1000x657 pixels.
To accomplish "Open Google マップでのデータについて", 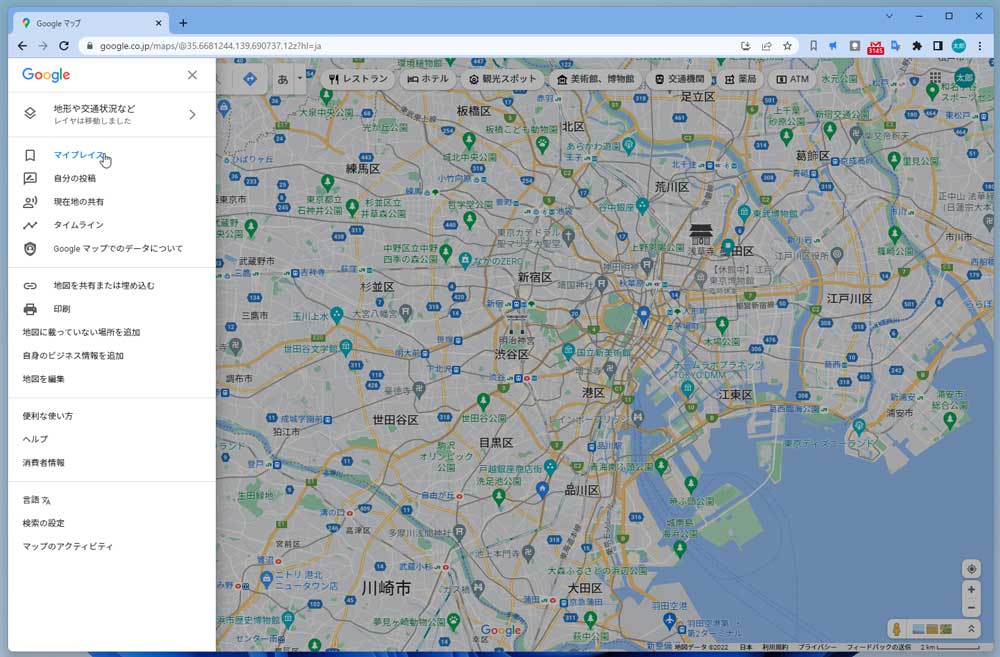I will point(118,249).
